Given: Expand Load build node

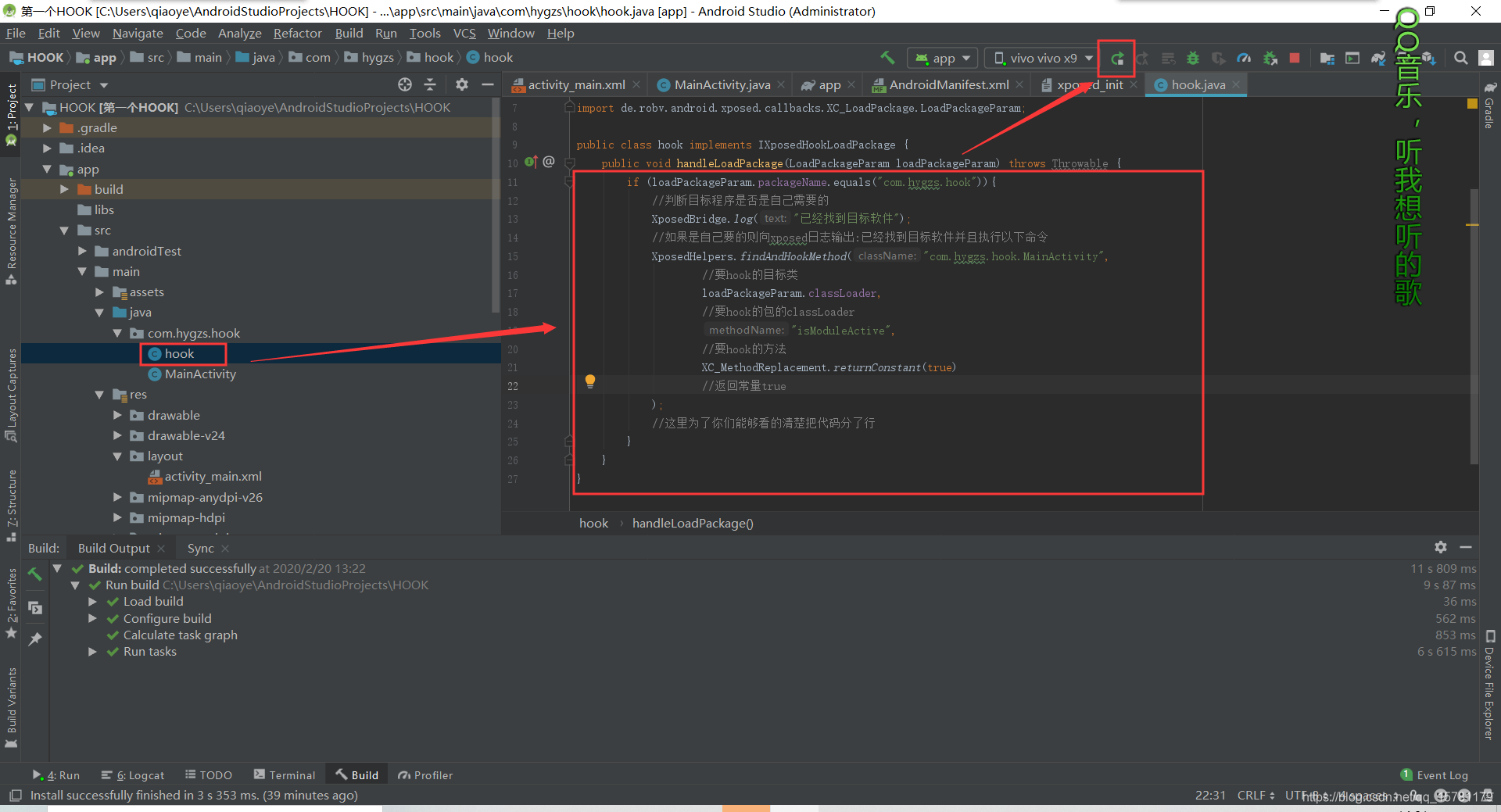Looking at the screenshot, I should 92,602.
